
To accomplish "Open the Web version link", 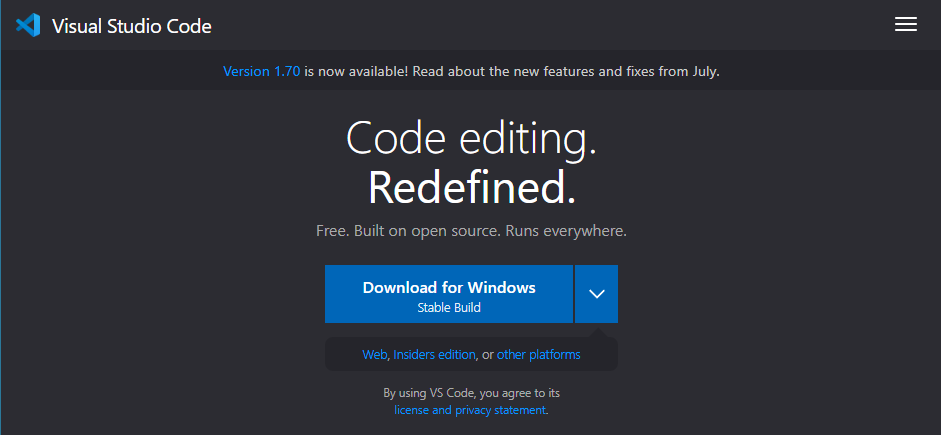I will coord(374,355).
